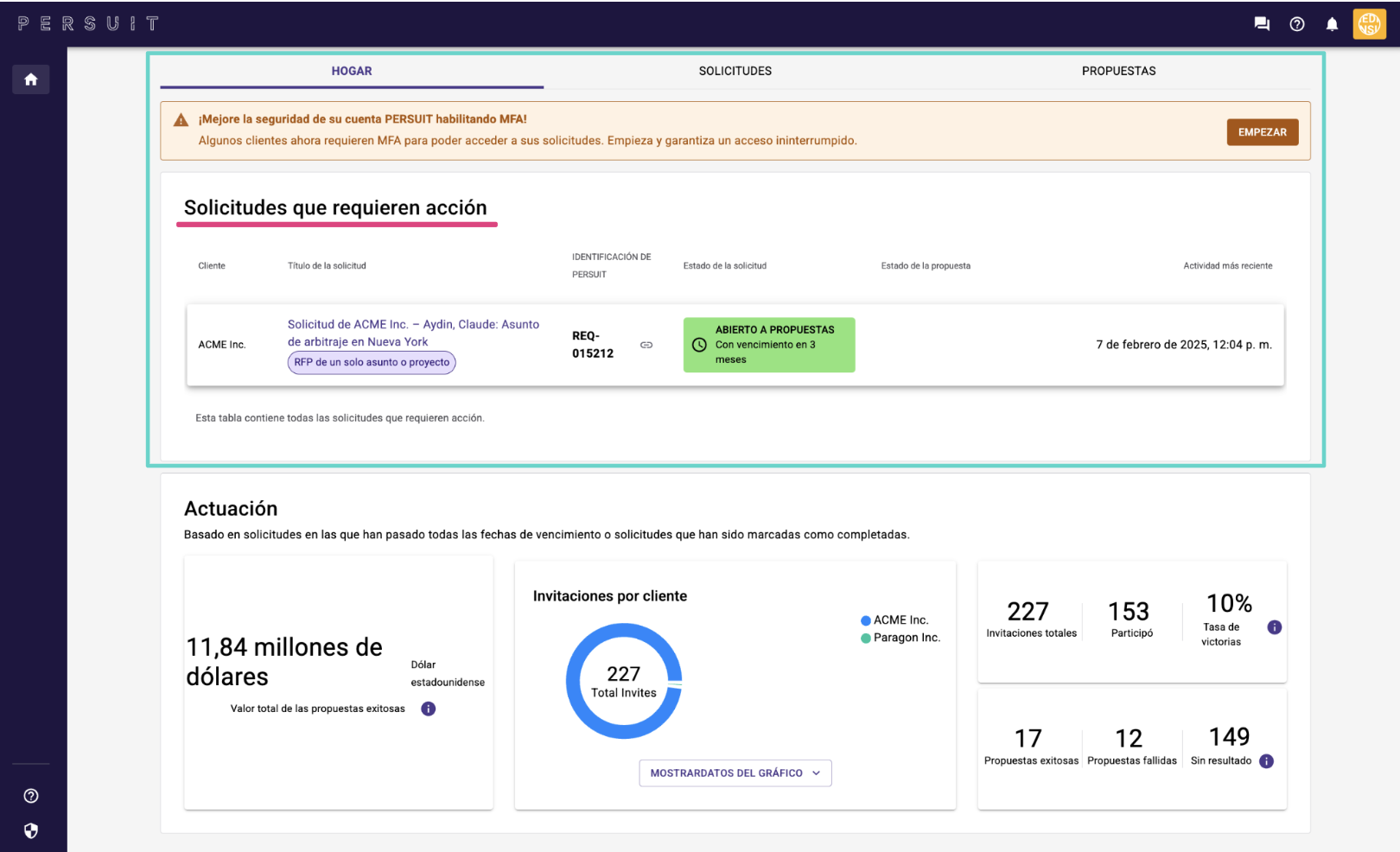Open Solicitud de ACME Inc. arbitraje link

tap(413, 333)
